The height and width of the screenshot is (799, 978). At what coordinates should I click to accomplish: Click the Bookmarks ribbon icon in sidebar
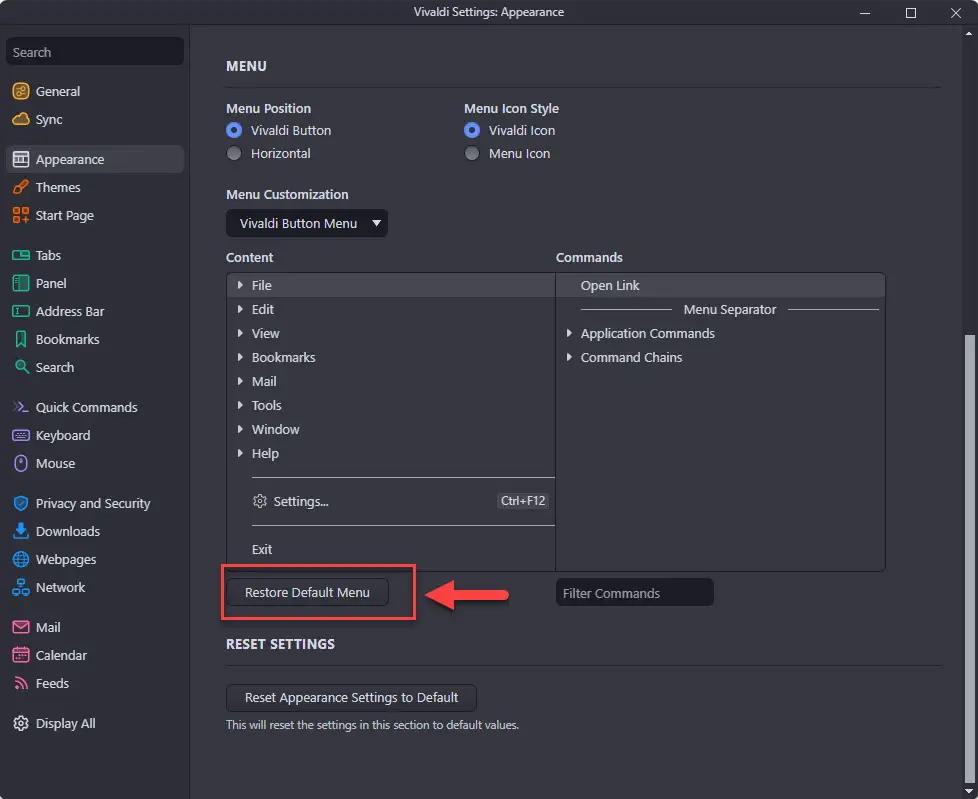(21, 339)
